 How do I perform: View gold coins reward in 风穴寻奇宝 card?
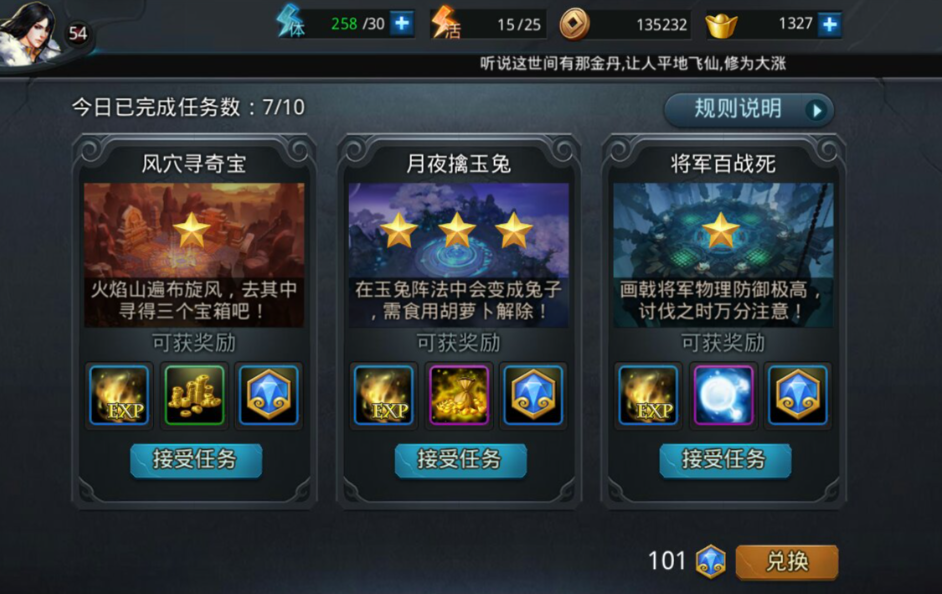[194, 396]
